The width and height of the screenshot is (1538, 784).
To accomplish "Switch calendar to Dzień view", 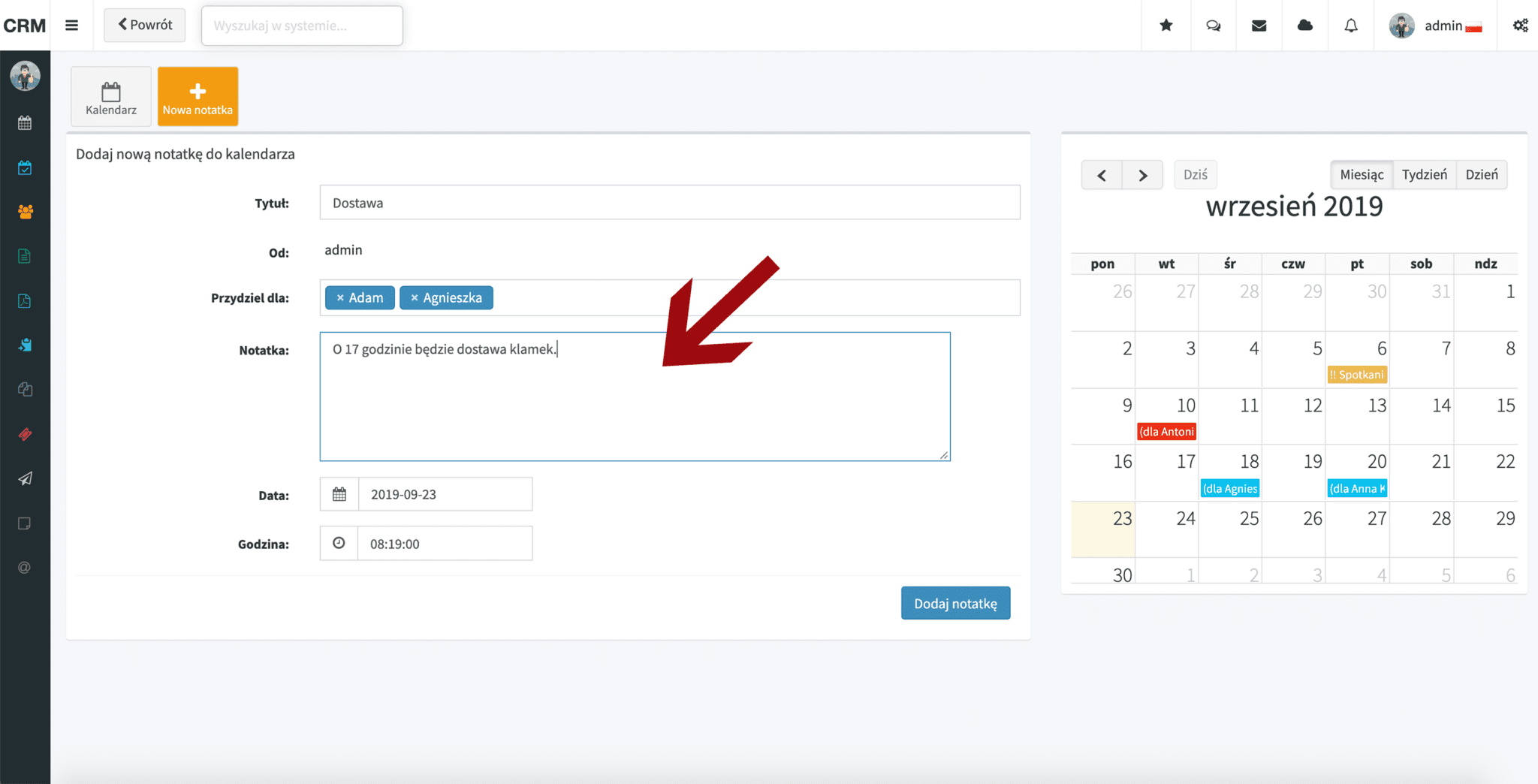I will [x=1482, y=175].
